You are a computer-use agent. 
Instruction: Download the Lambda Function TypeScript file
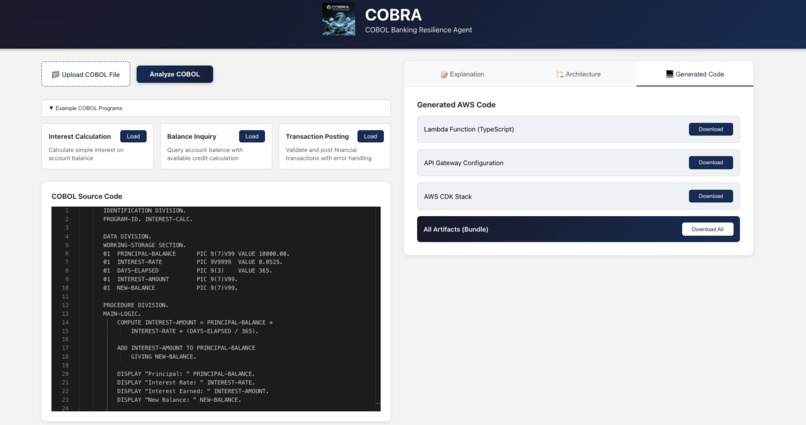(711, 129)
